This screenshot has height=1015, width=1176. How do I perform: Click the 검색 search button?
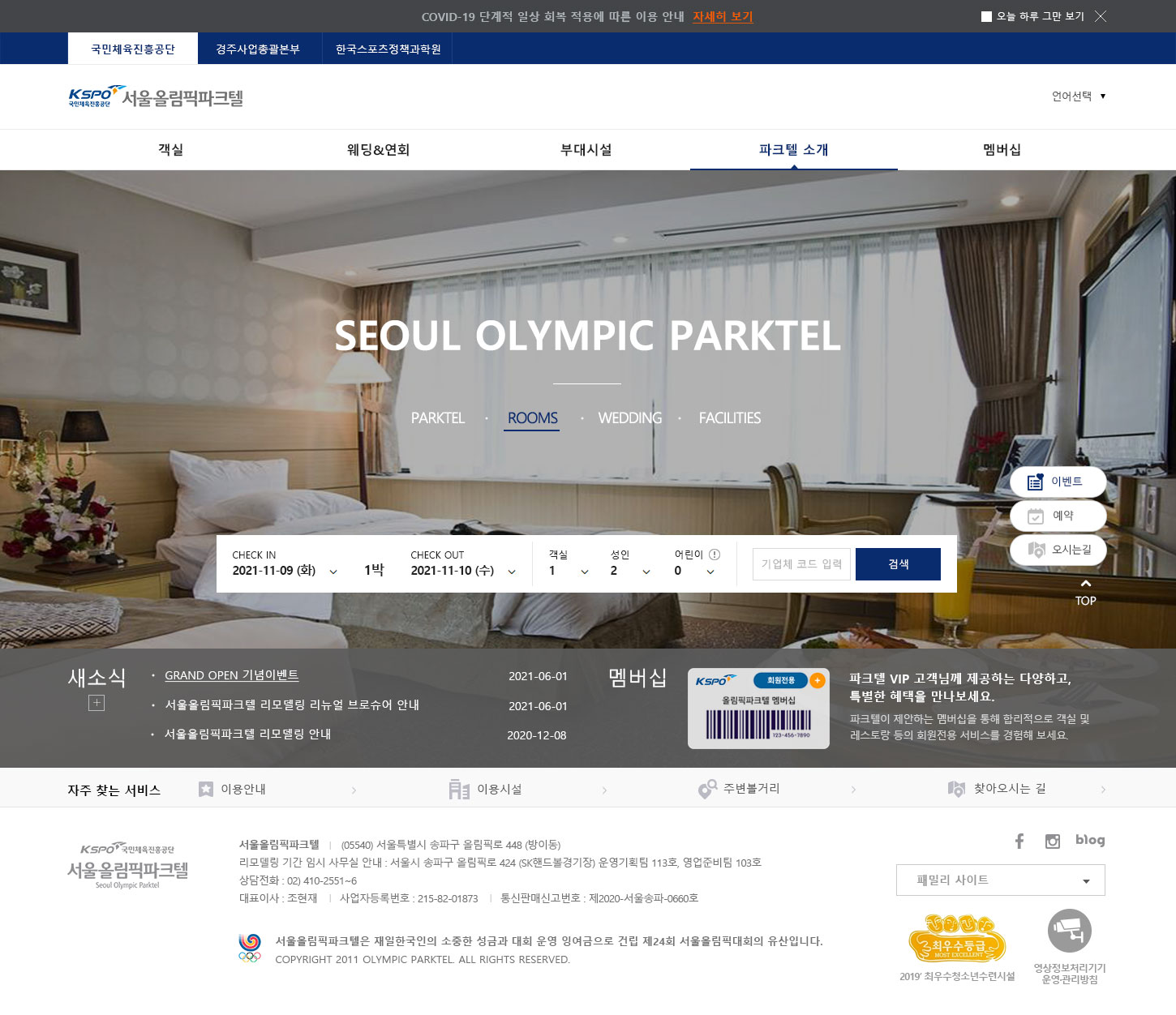point(898,564)
